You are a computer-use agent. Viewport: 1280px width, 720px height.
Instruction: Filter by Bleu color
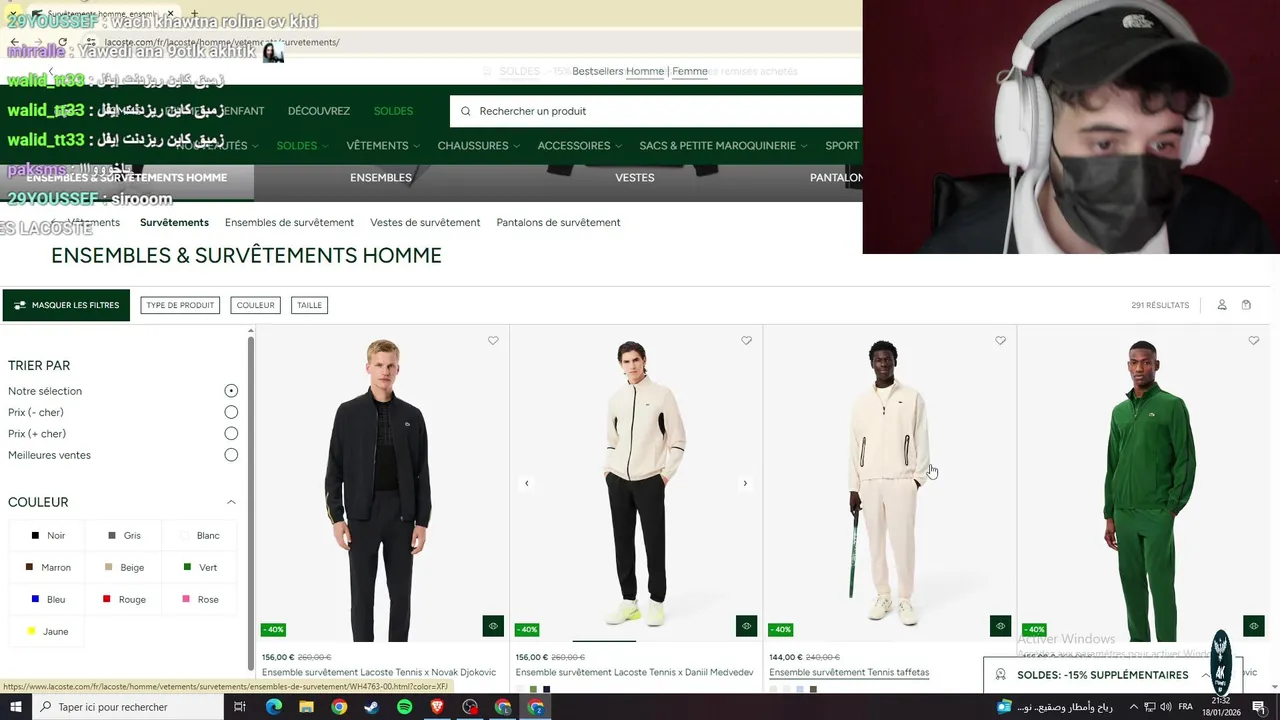[x=47, y=600]
